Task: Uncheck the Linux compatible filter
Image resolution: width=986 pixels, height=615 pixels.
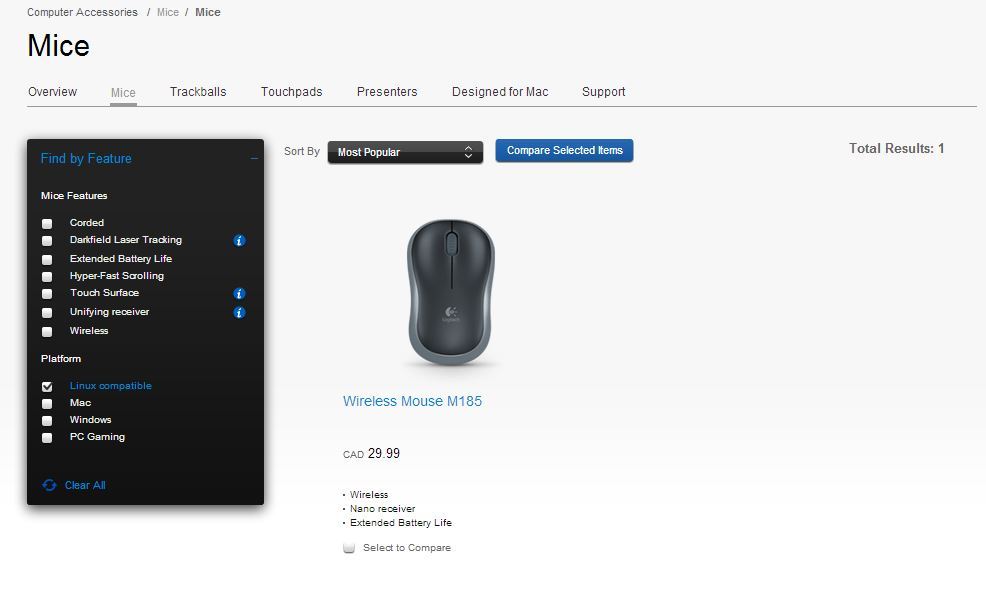Action: tap(47, 385)
